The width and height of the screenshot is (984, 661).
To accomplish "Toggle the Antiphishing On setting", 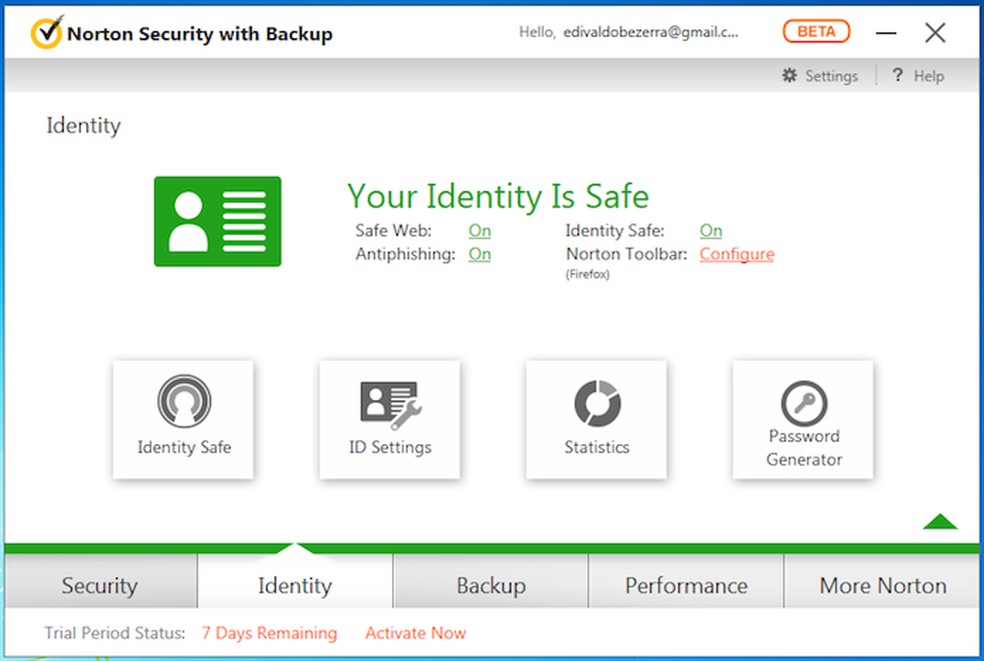I will [x=480, y=254].
